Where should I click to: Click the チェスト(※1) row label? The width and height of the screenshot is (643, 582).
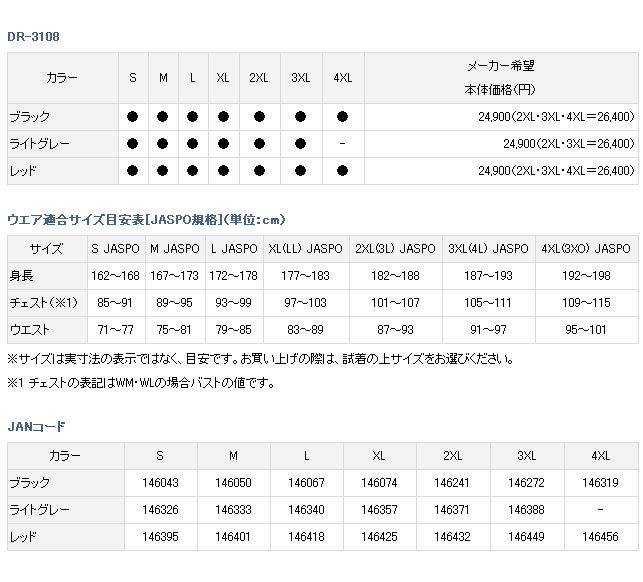point(43,303)
